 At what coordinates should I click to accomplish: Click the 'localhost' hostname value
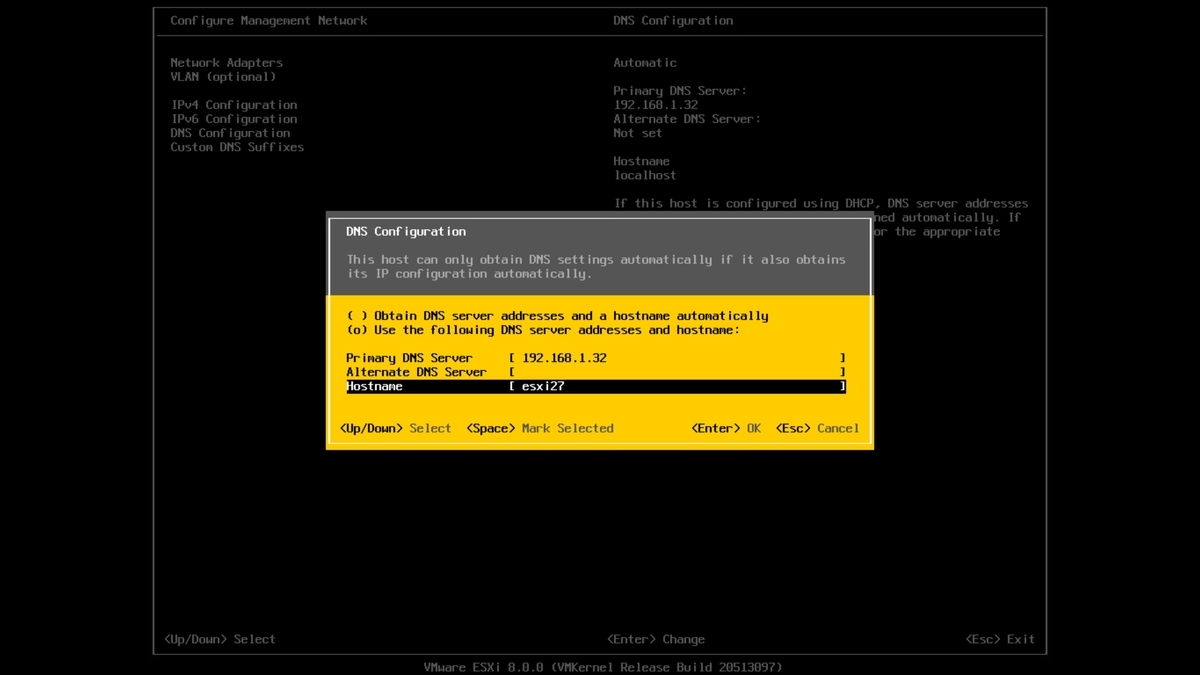645,175
